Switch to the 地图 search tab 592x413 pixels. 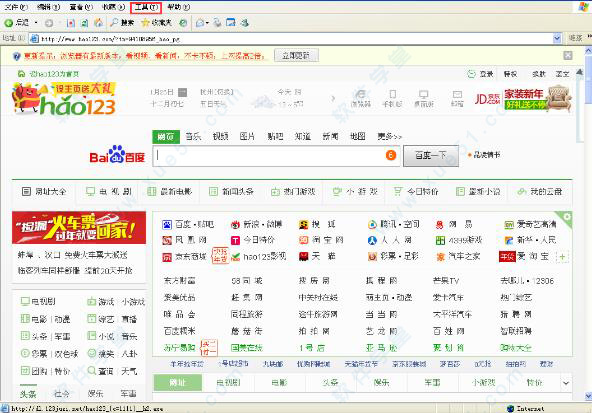358,136
